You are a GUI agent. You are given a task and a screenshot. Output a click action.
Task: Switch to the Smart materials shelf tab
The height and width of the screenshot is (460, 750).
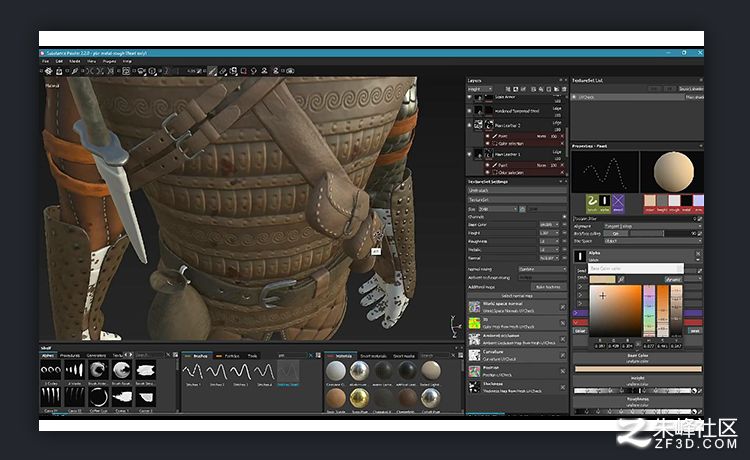click(374, 356)
